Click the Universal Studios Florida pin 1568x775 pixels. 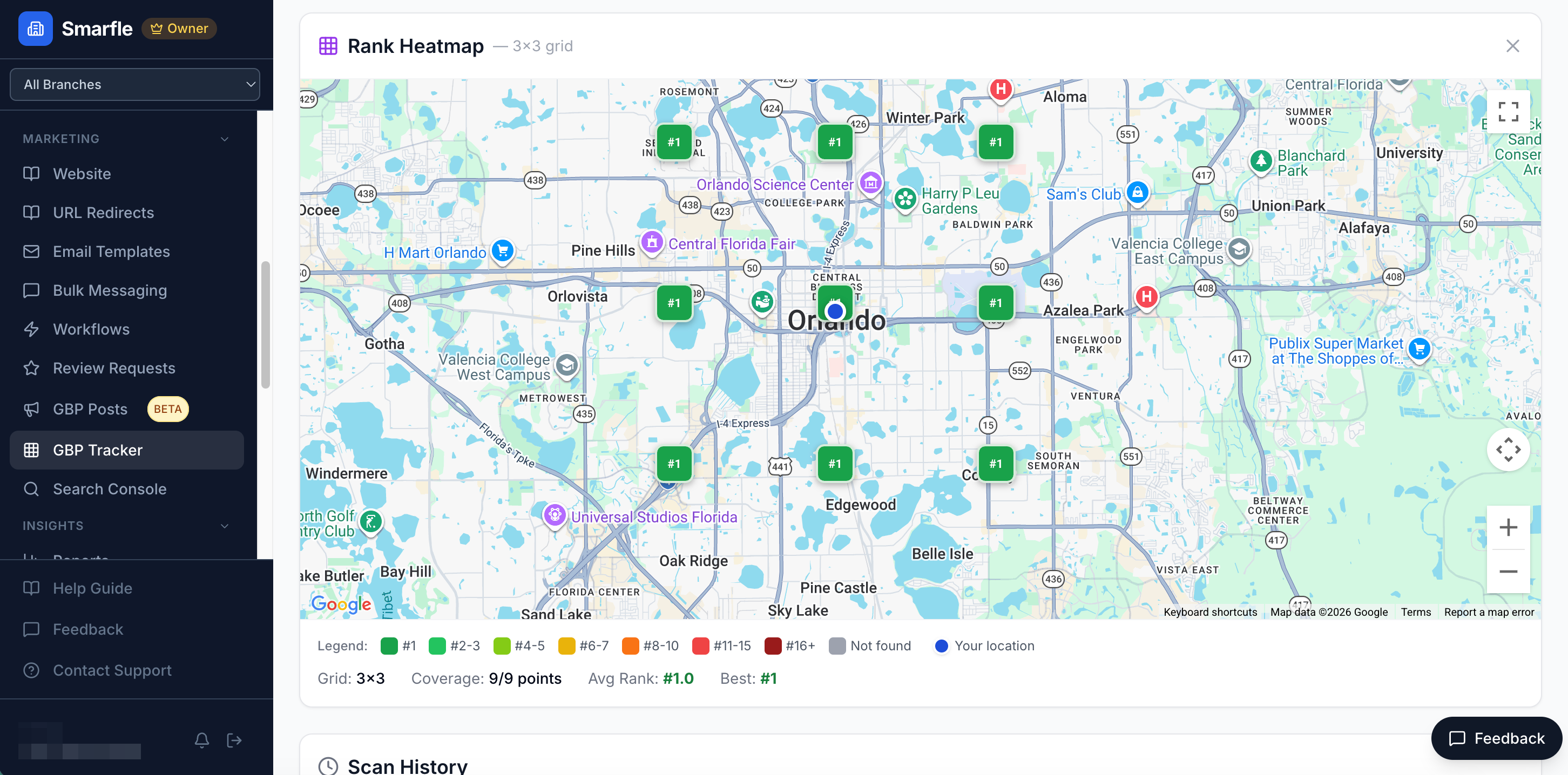555,515
